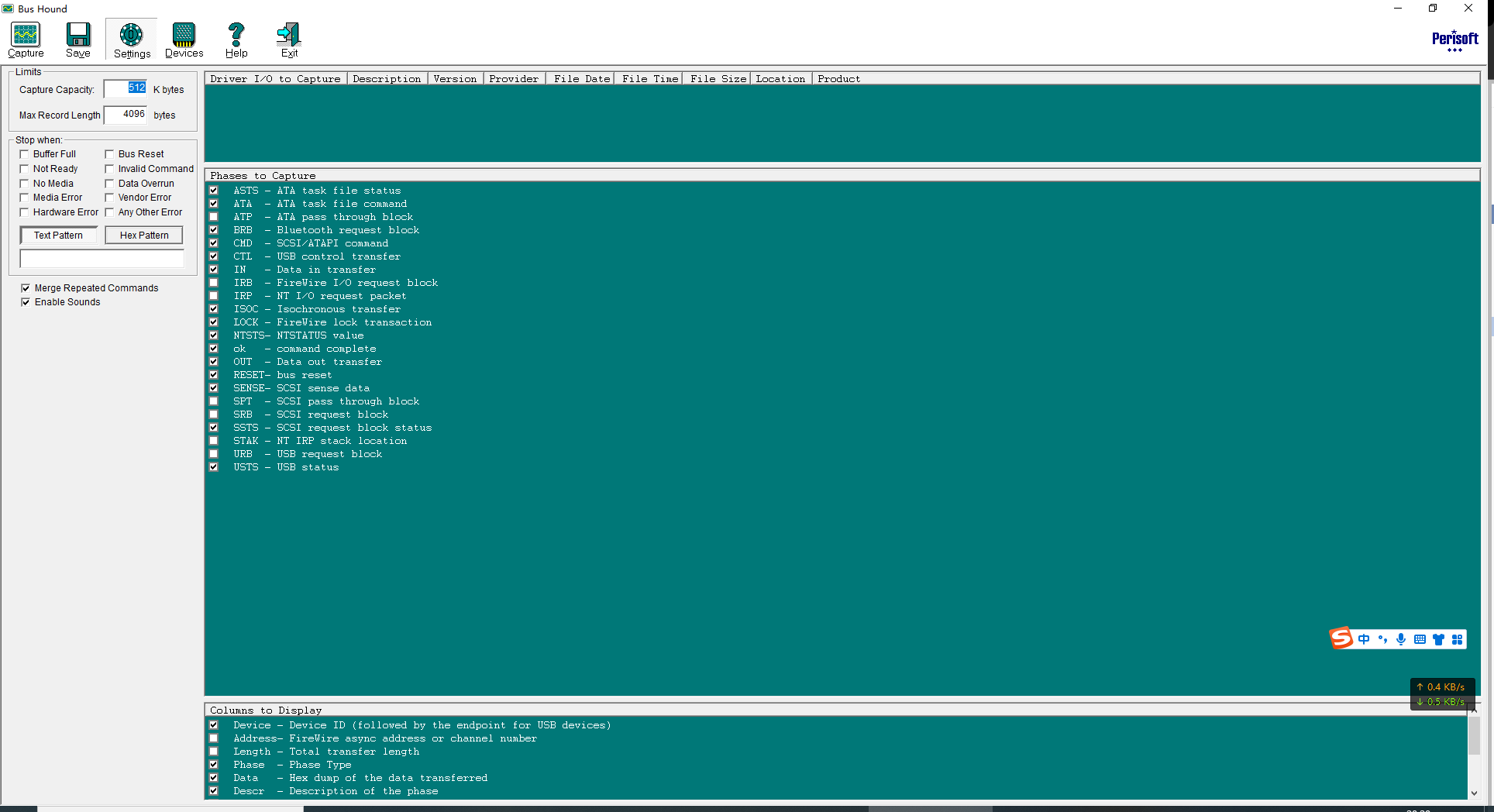Uncheck the IN Data in transfer phase

[x=213, y=270]
